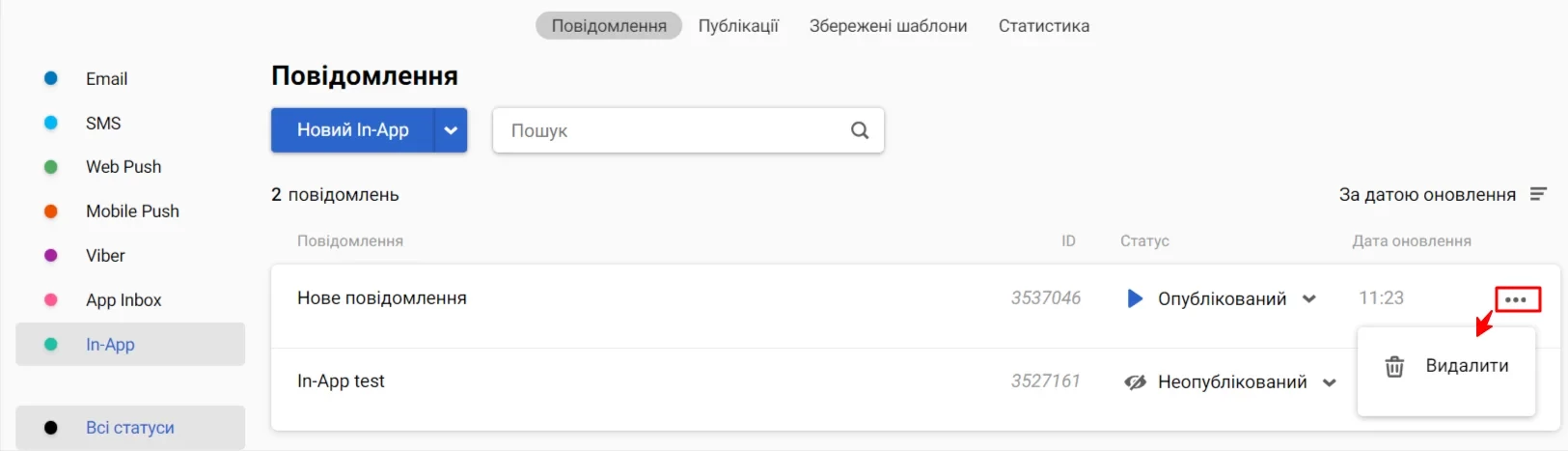Viewport: 1568px width, 451px height.
Task: Click the Статус column header
Action: (1144, 241)
